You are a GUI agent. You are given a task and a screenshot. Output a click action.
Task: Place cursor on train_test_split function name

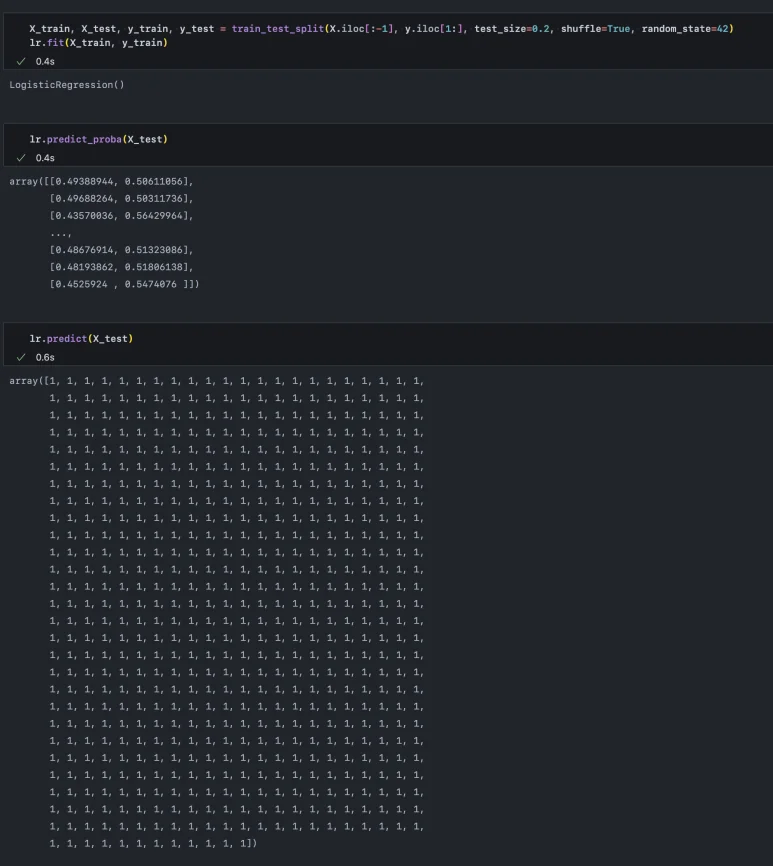(x=278, y=28)
